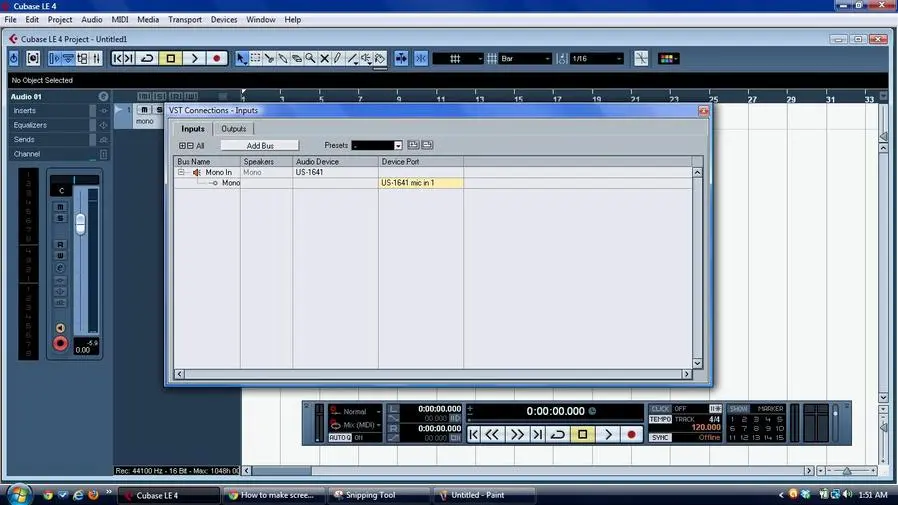The height and width of the screenshot is (505, 898).
Task: Open the Bar grid type dropdown
Action: [x=525, y=58]
